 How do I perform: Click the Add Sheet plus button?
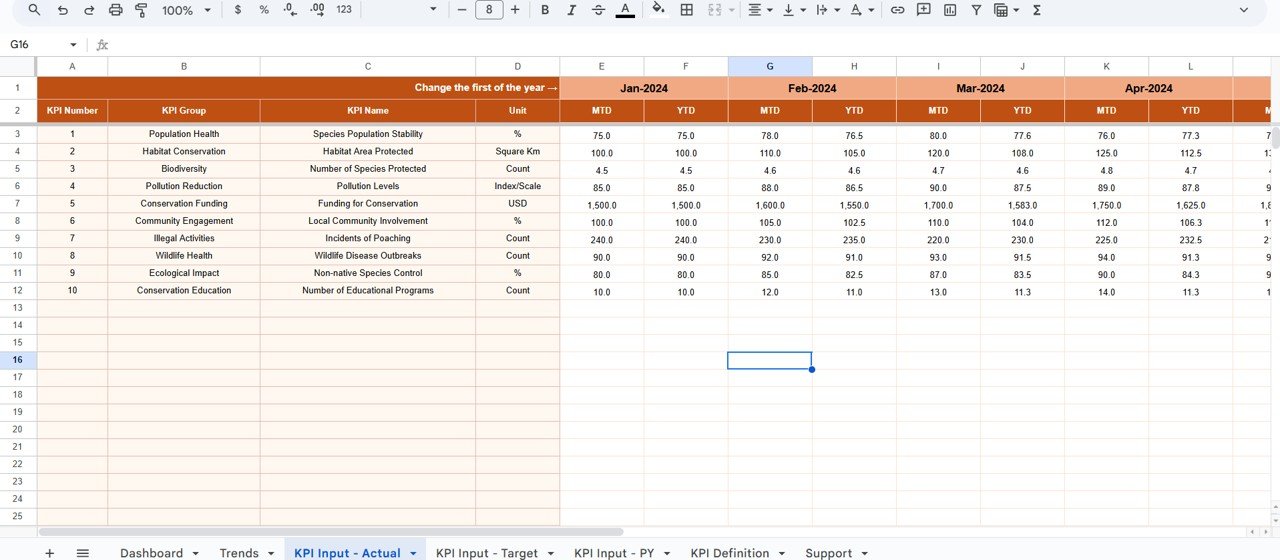(x=49, y=553)
